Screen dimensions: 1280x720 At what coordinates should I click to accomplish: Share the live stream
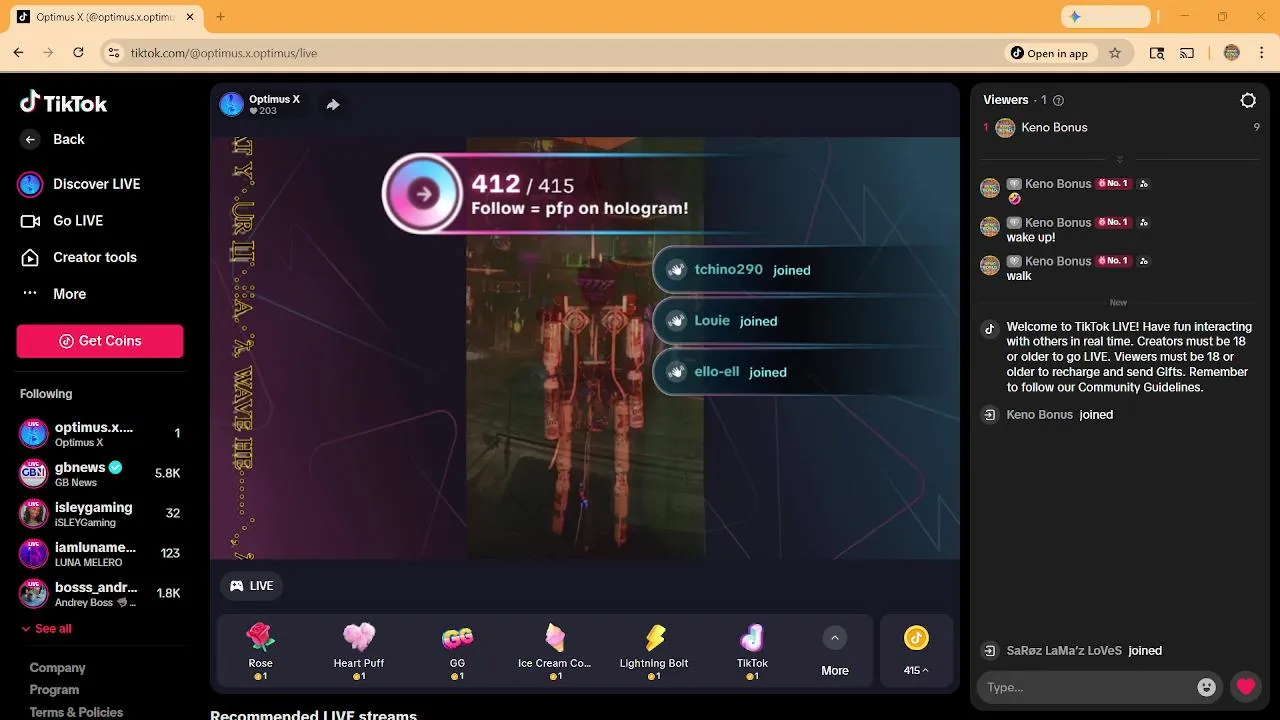333,104
